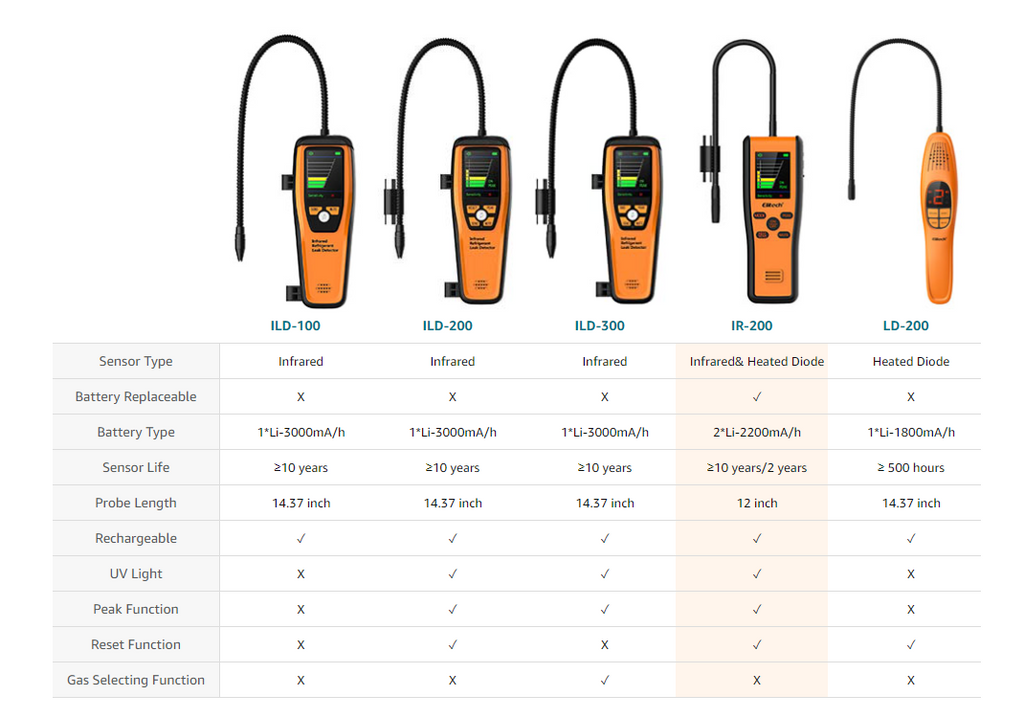Click the ILD-300 '≥10 years' sensor life cell
Image resolution: width=1024 pixels, height=718 pixels.
pyautogui.click(x=605, y=467)
